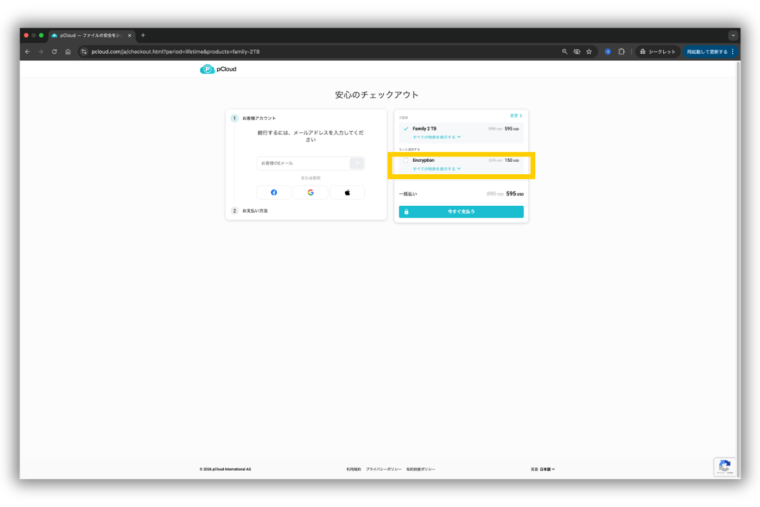Image resolution: width=760 pixels, height=507 pixels.
Task: Tick the Encryption add-on checkbox
Action: [x=405, y=160]
